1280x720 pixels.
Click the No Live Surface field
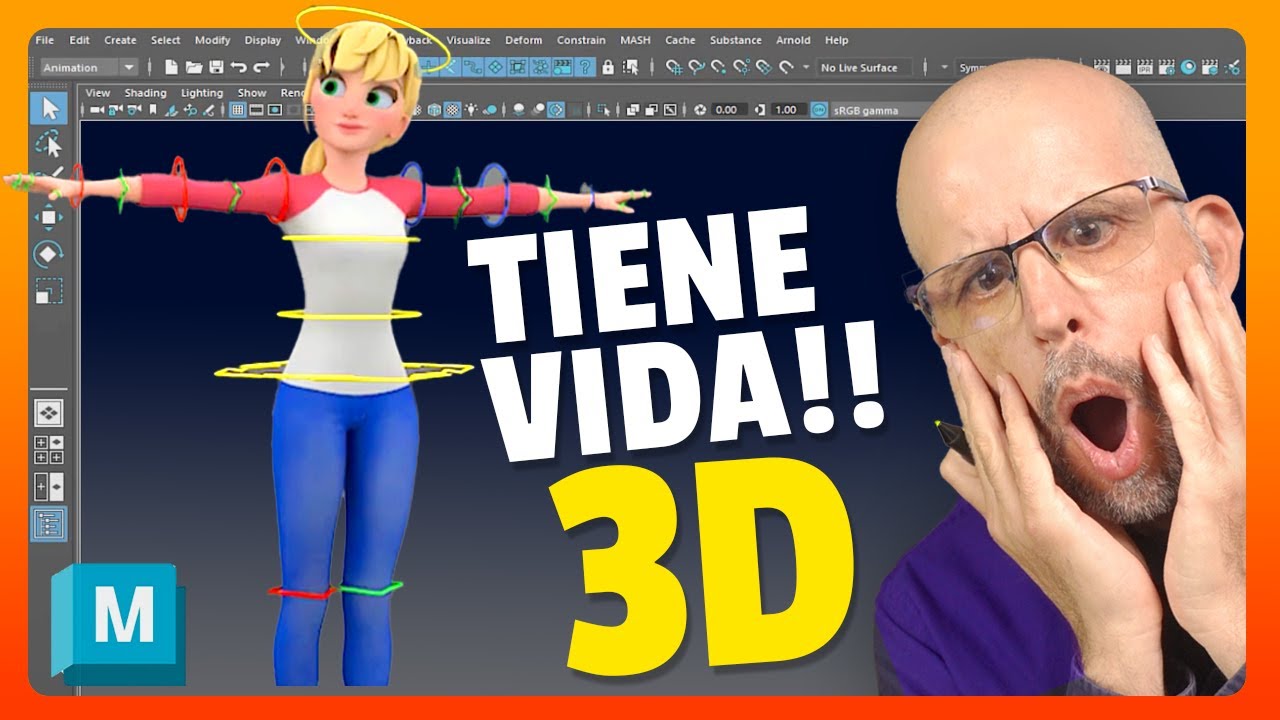click(864, 67)
